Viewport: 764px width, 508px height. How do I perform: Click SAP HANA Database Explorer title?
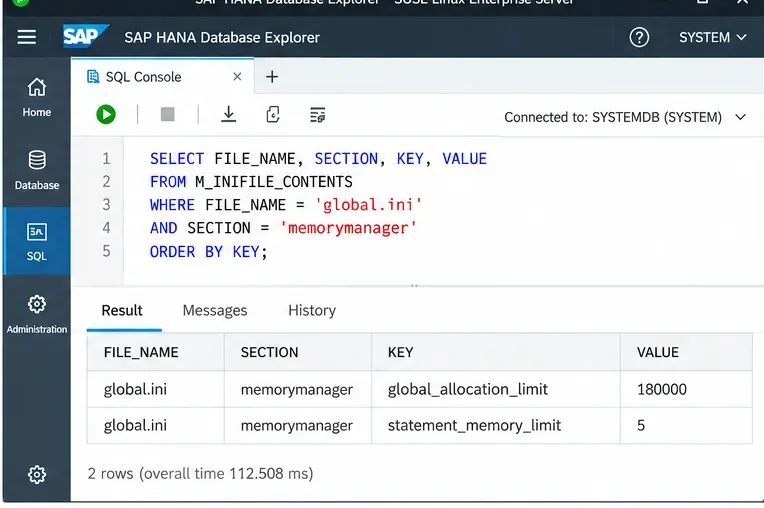222,38
